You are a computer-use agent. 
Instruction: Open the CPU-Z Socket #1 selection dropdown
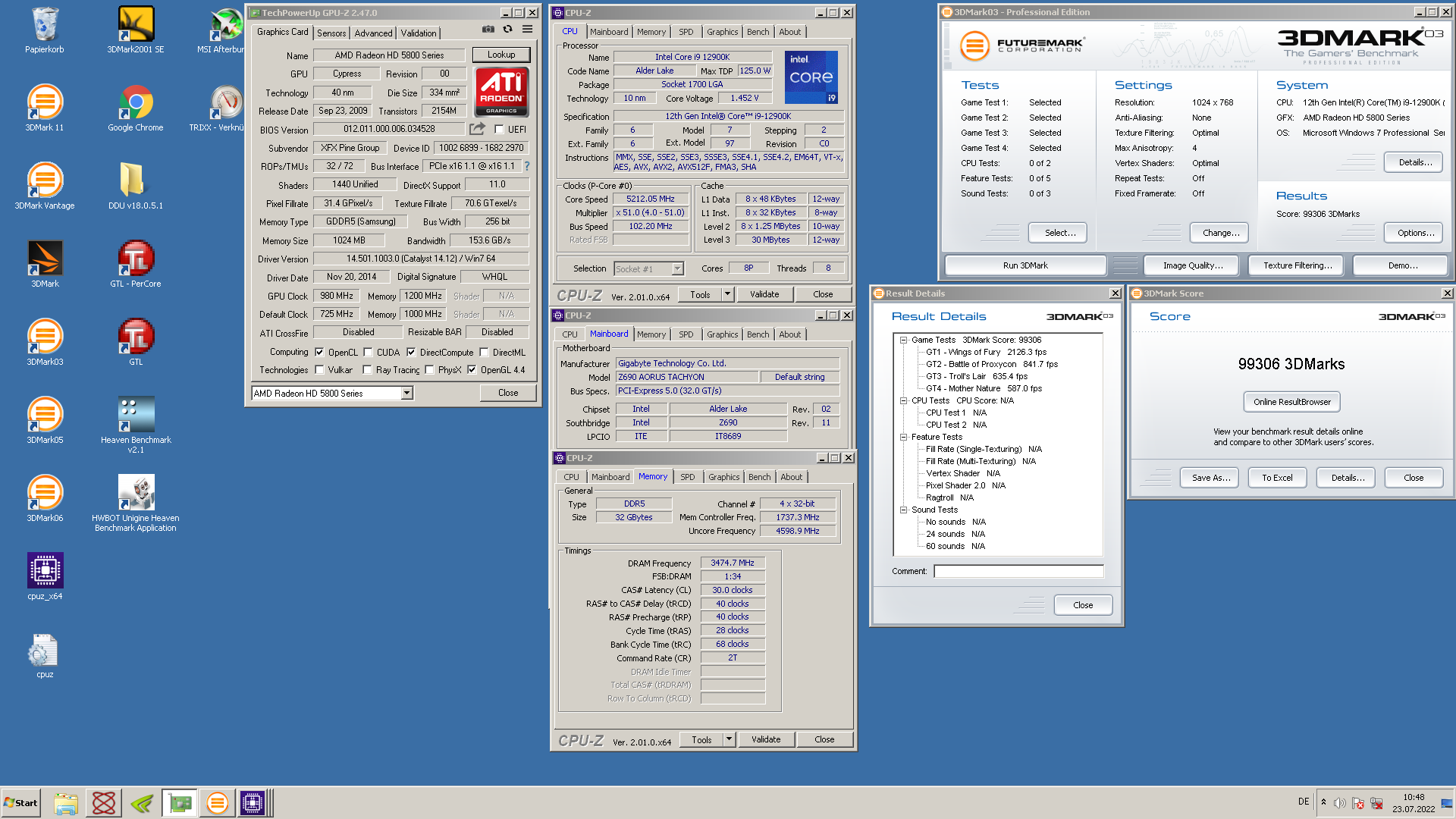coord(677,268)
